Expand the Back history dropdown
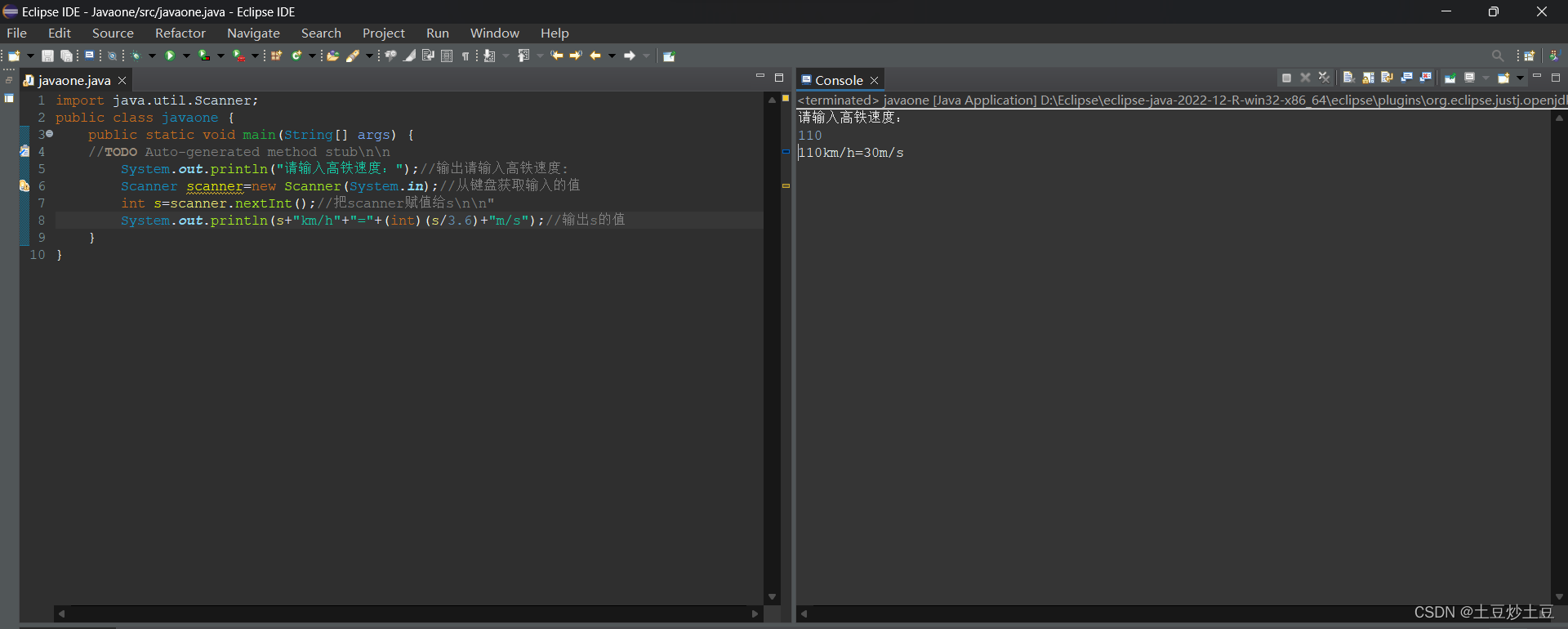Image resolution: width=1568 pixels, height=629 pixels. tap(612, 56)
